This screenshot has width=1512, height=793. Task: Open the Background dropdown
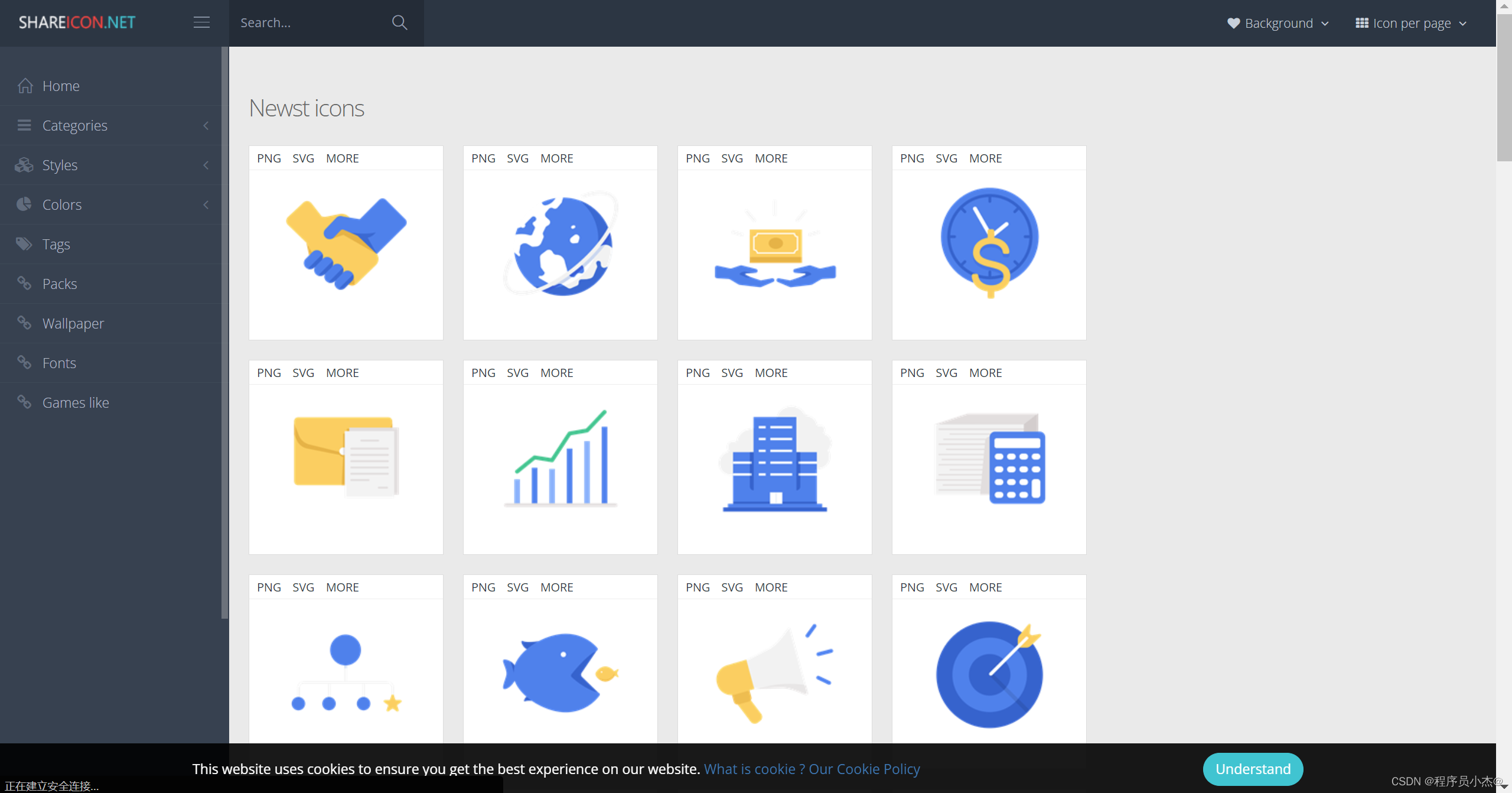[1278, 23]
